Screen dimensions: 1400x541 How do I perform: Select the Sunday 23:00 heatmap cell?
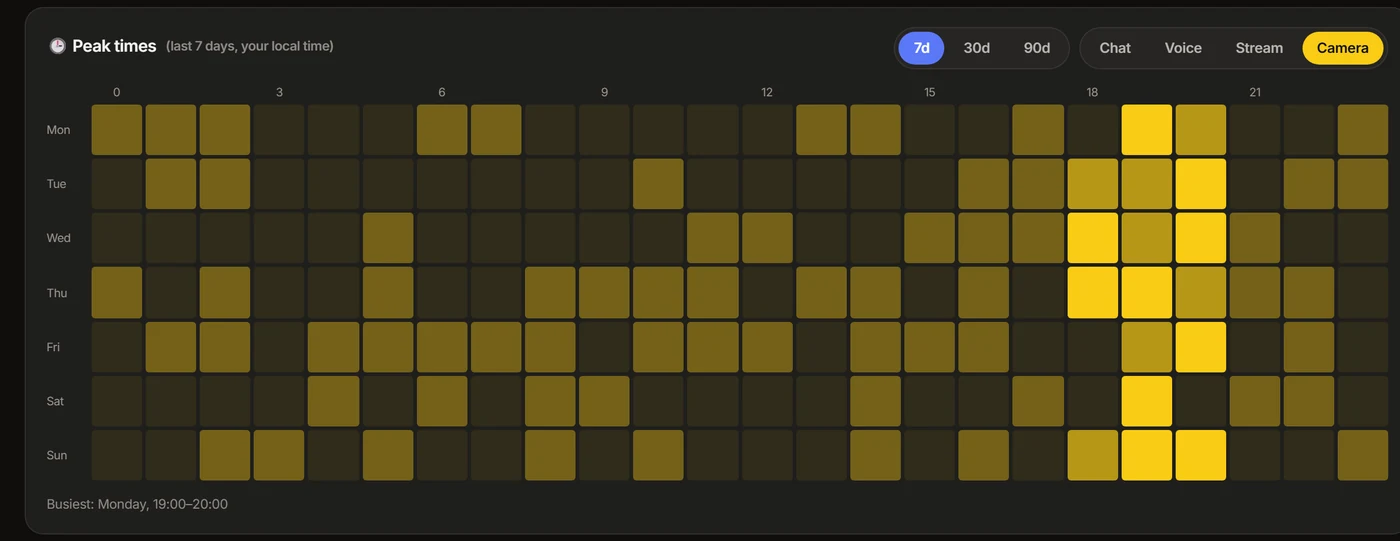(1363, 455)
